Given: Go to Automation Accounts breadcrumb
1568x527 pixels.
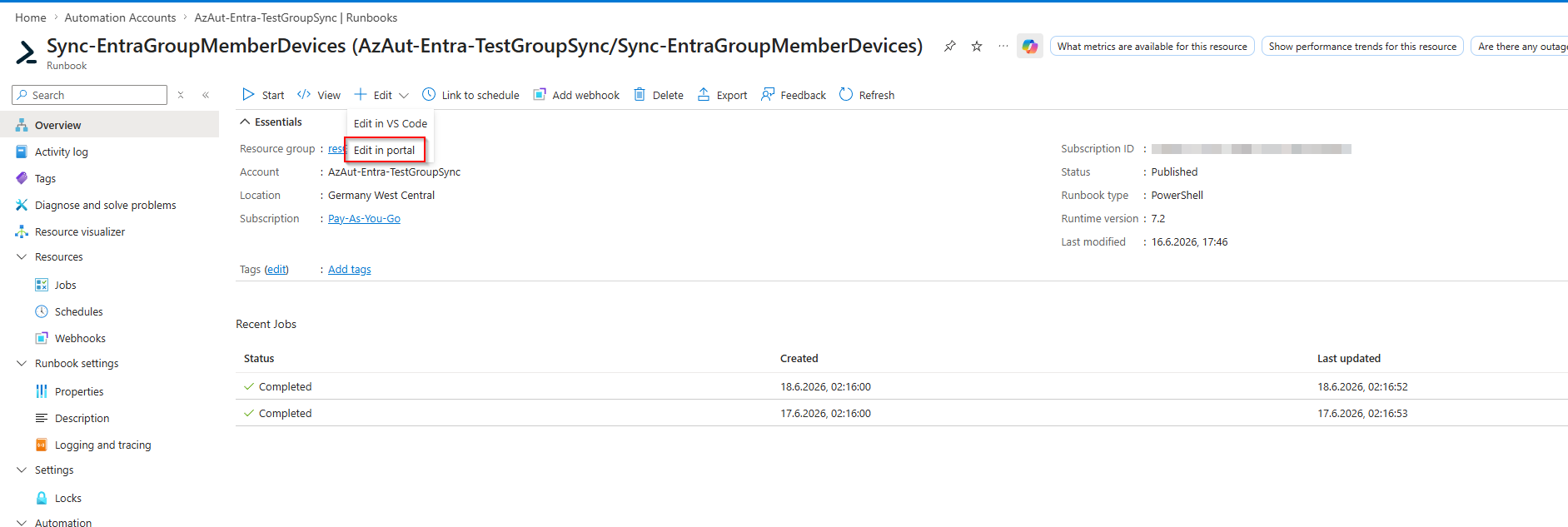Looking at the screenshot, I should click(120, 17).
